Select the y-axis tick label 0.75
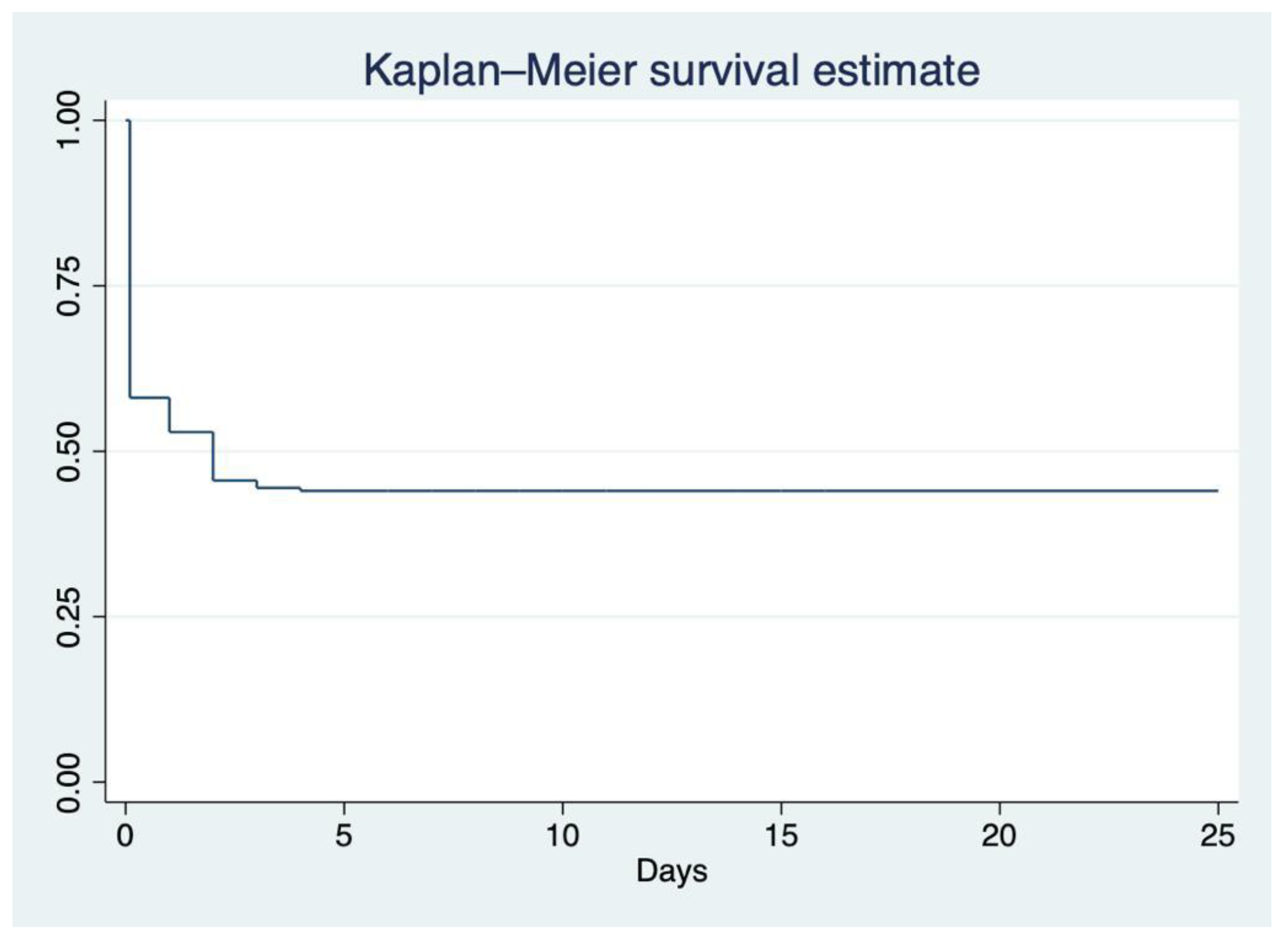The height and width of the screenshot is (944, 1288). pos(70,286)
